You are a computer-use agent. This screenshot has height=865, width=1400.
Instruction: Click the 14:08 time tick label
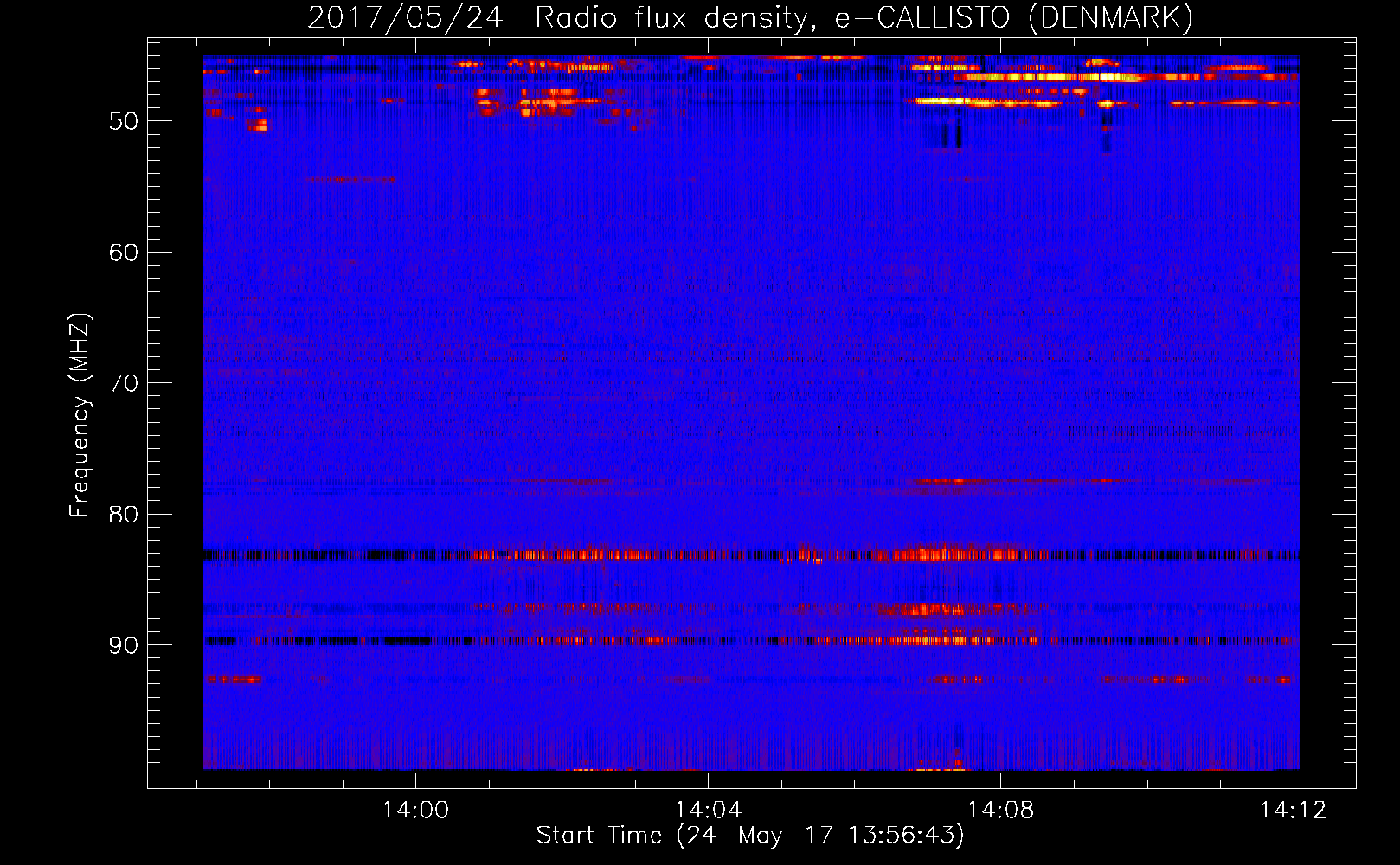pos(1001,811)
